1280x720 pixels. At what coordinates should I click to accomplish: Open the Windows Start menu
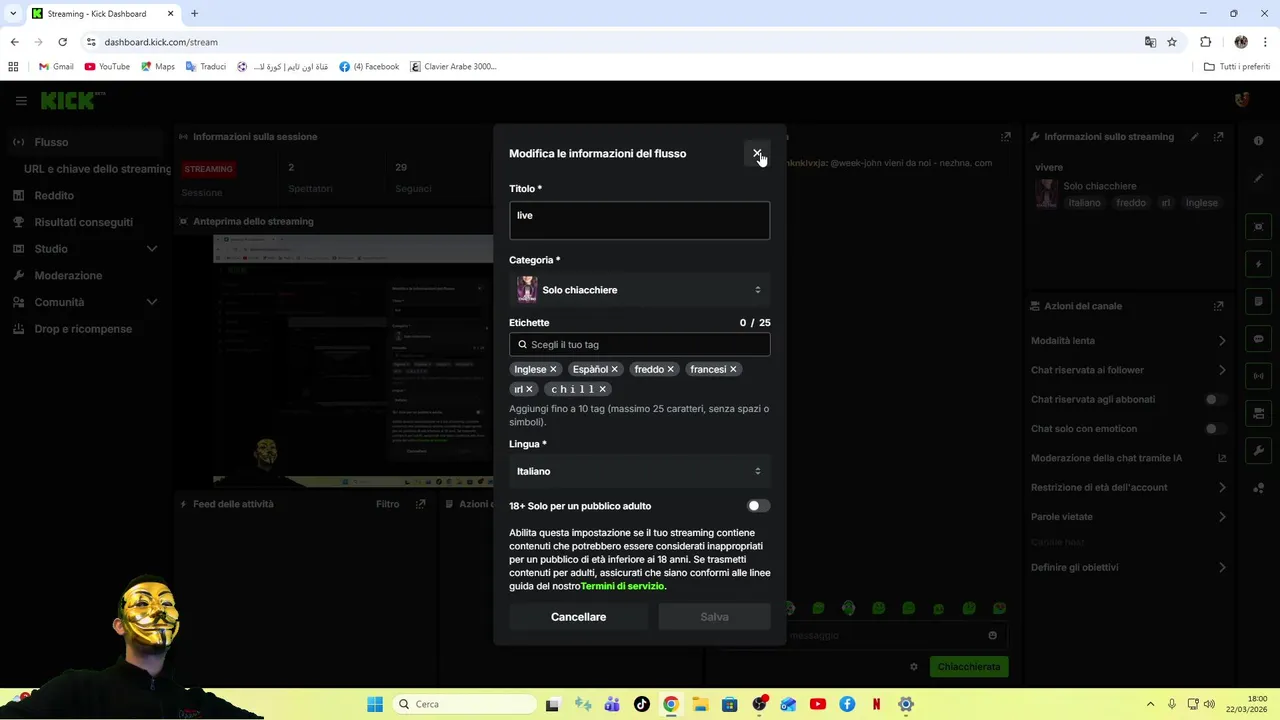pos(375,704)
